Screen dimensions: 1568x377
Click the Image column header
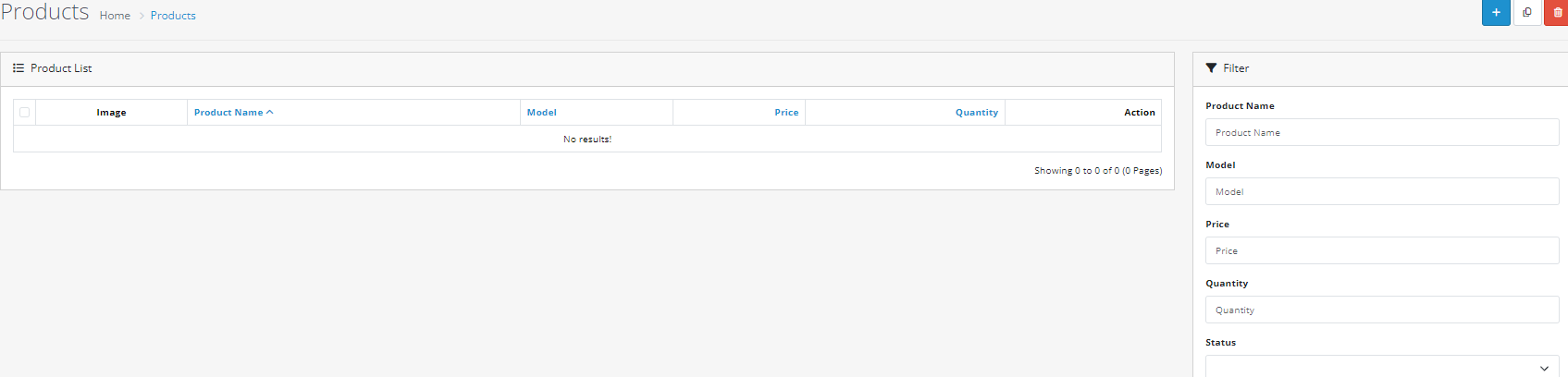[x=111, y=113]
